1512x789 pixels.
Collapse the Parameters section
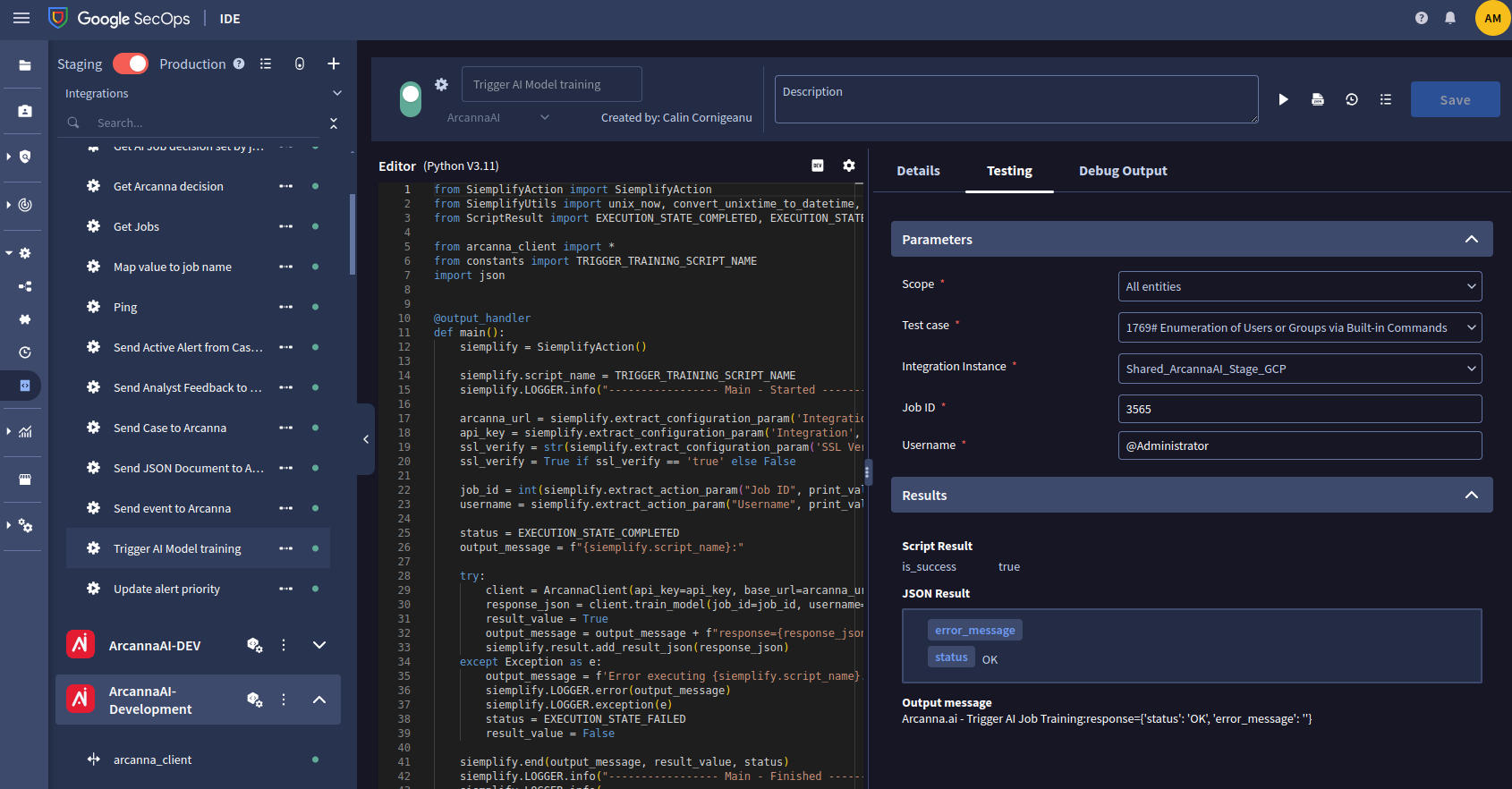[1472, 239]
